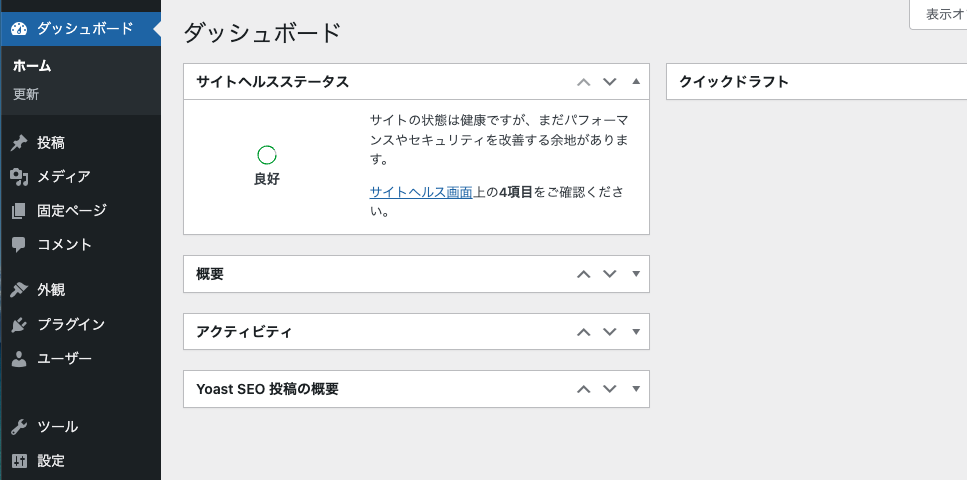Collapse the サイトヘルスステータス panel

click(x=636, y=82)
